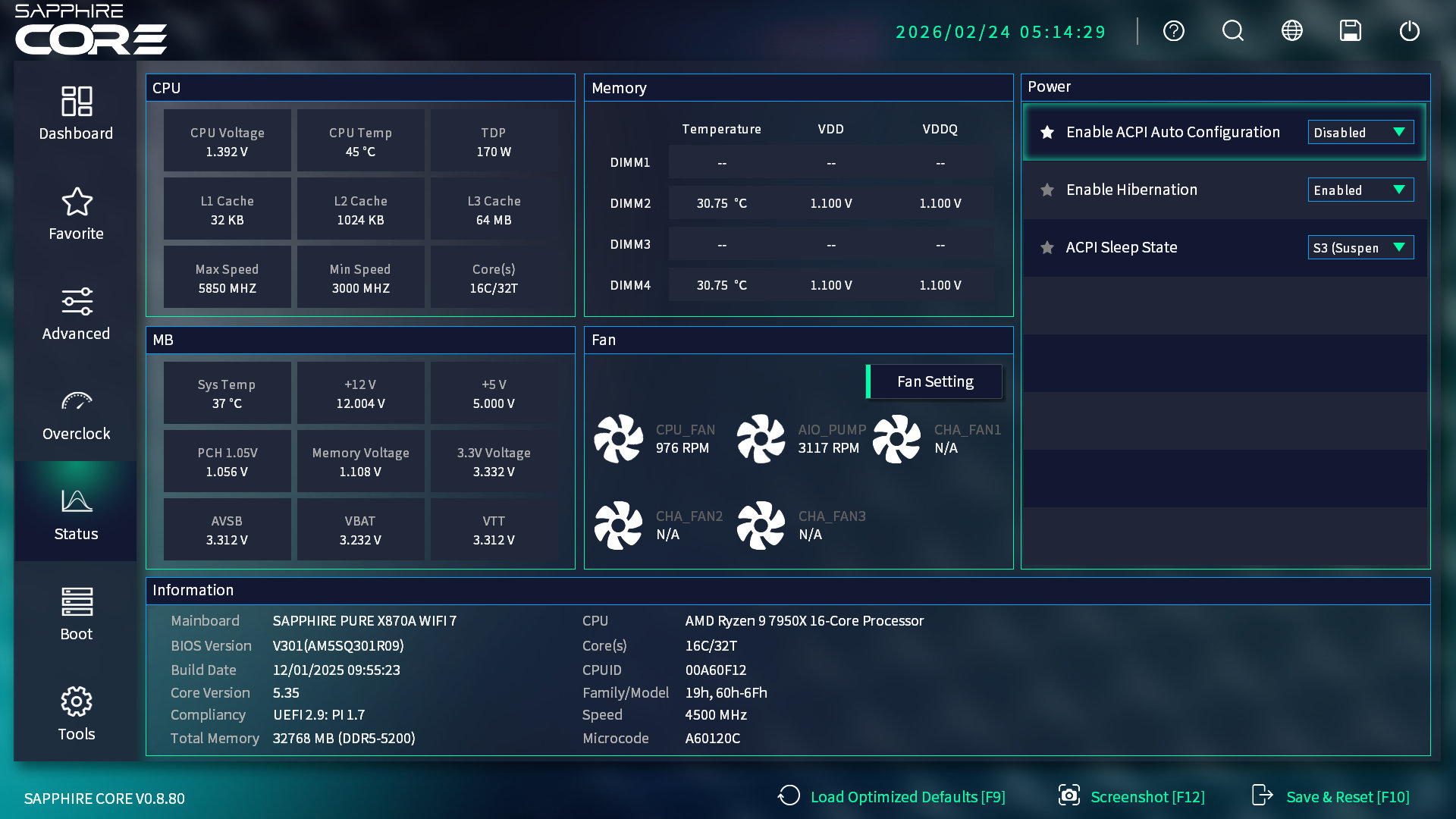1456x819 pixels.
Task: Open the Dashboard sidebar panel
Action: [76, 112]
